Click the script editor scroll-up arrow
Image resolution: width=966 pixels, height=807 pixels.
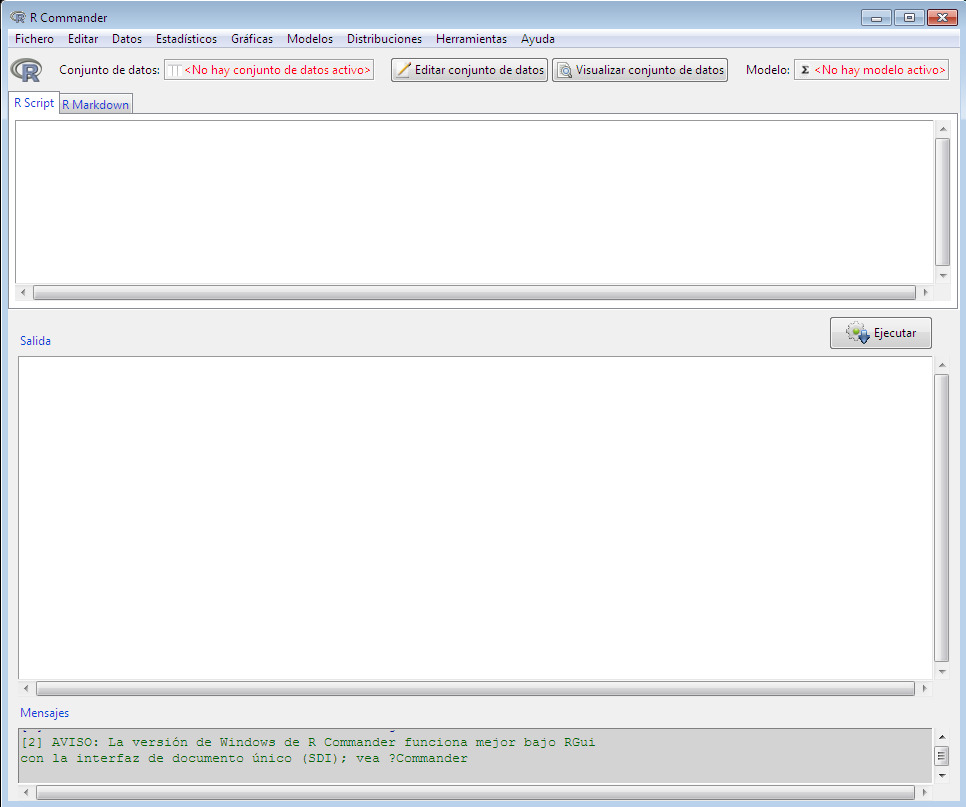point(943,129)
